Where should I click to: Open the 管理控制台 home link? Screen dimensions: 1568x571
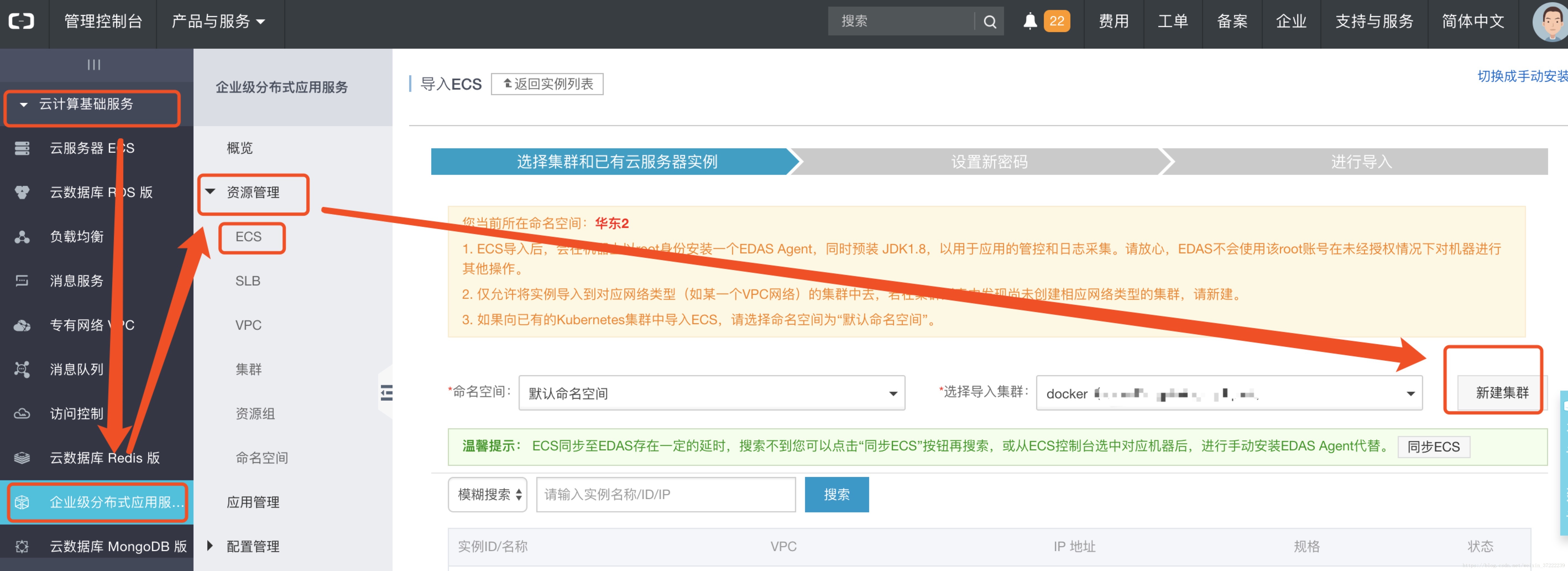103,21
